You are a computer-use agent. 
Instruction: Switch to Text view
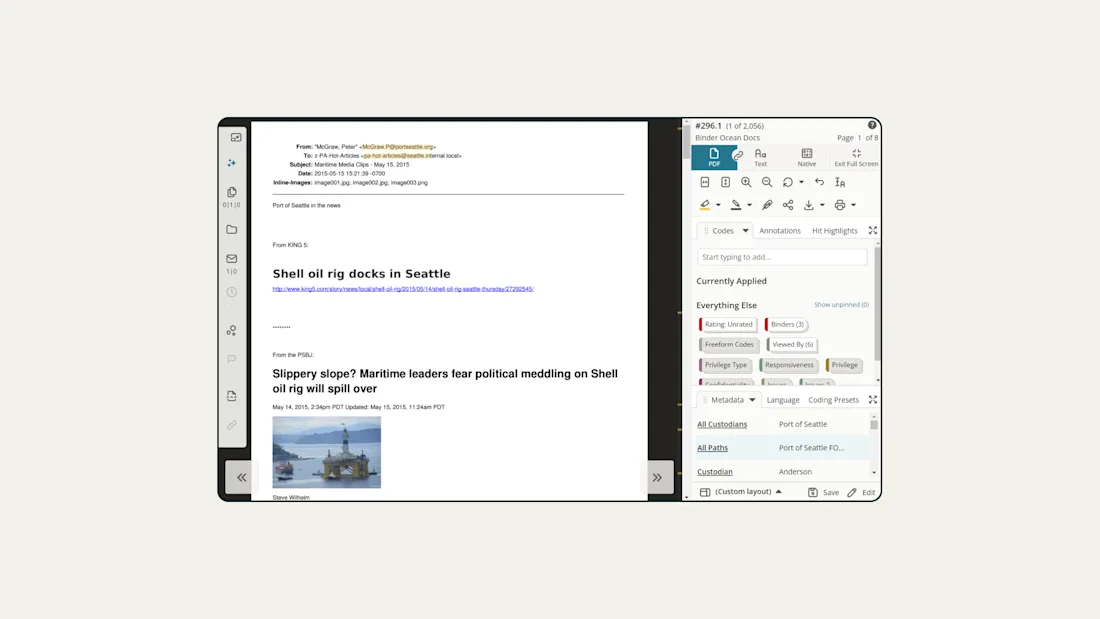coord(760,157)
